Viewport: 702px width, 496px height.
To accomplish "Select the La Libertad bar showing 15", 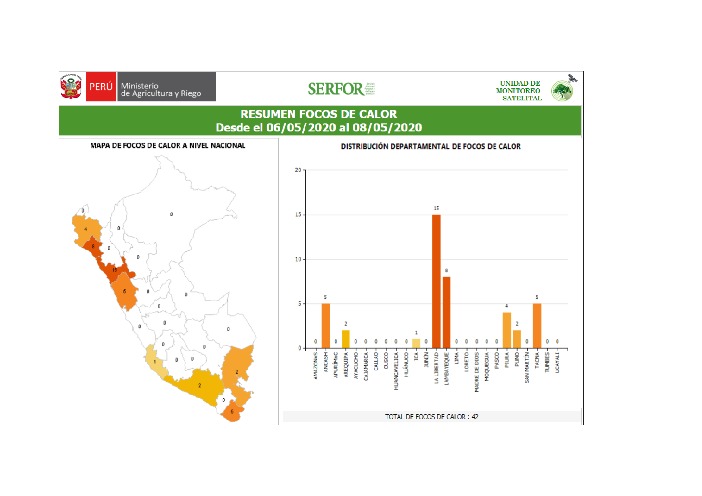I will (436, 281).
